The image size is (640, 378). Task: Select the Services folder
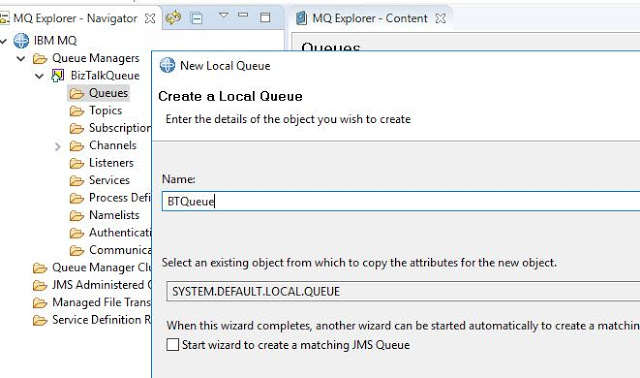(109, 180)
